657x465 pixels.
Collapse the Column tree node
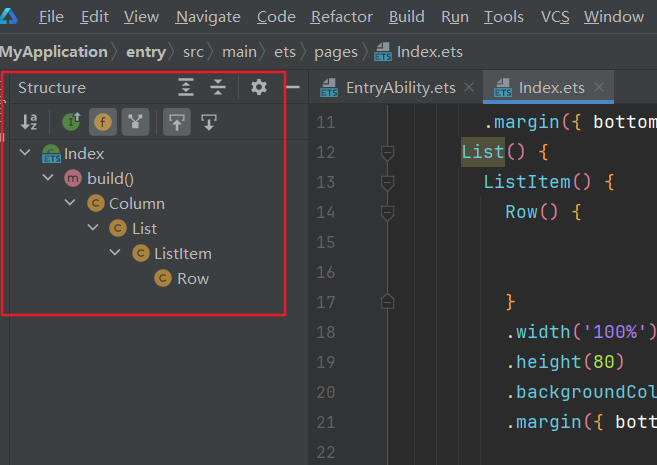click(70, 203)
